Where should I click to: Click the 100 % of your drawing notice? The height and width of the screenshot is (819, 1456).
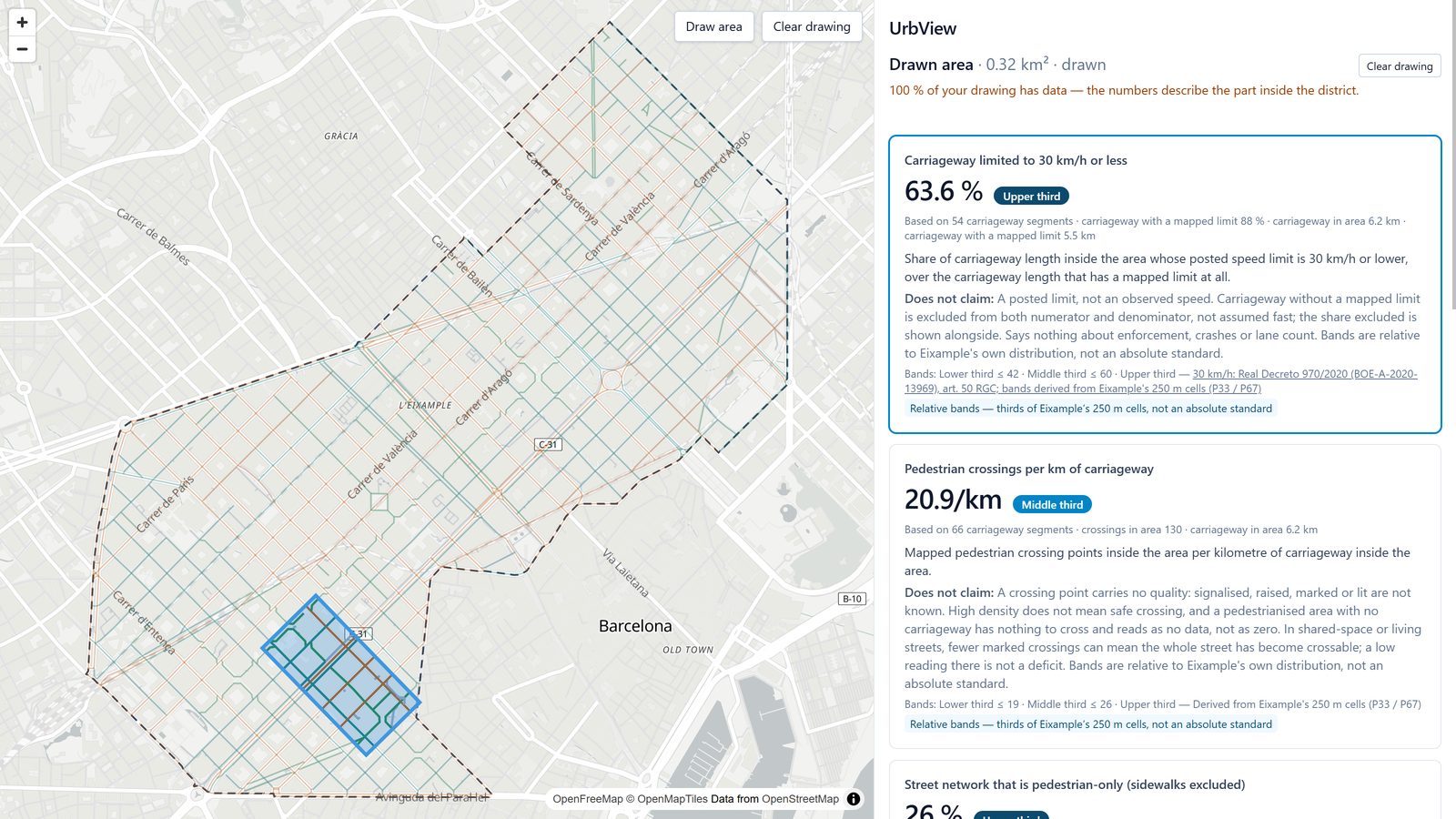[x=1124, y=90]
